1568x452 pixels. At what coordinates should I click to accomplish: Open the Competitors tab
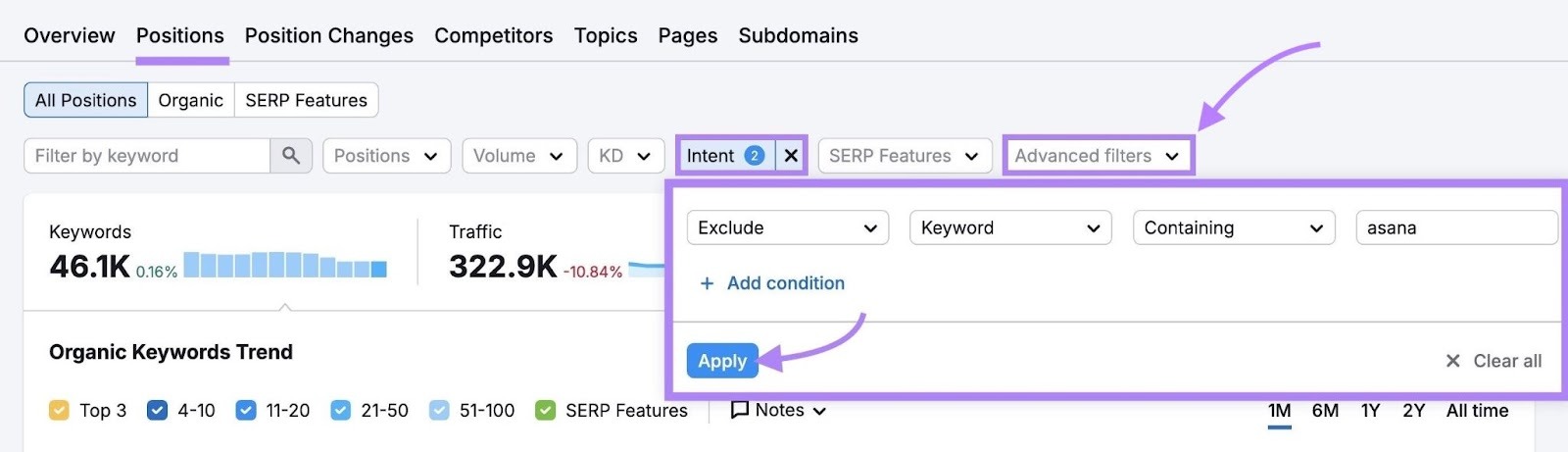[x=493, y=35]
